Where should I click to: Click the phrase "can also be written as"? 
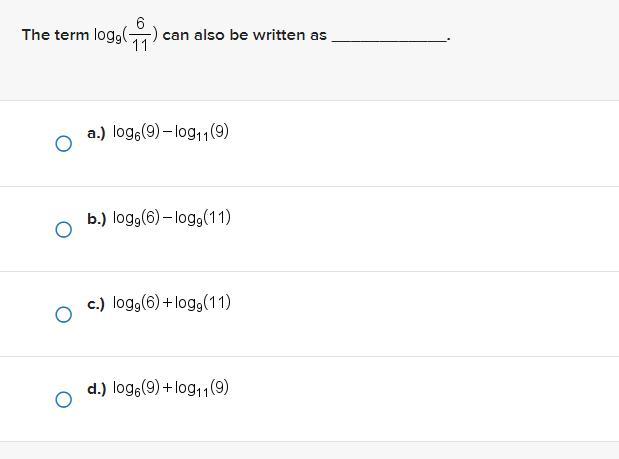point(245,35)
